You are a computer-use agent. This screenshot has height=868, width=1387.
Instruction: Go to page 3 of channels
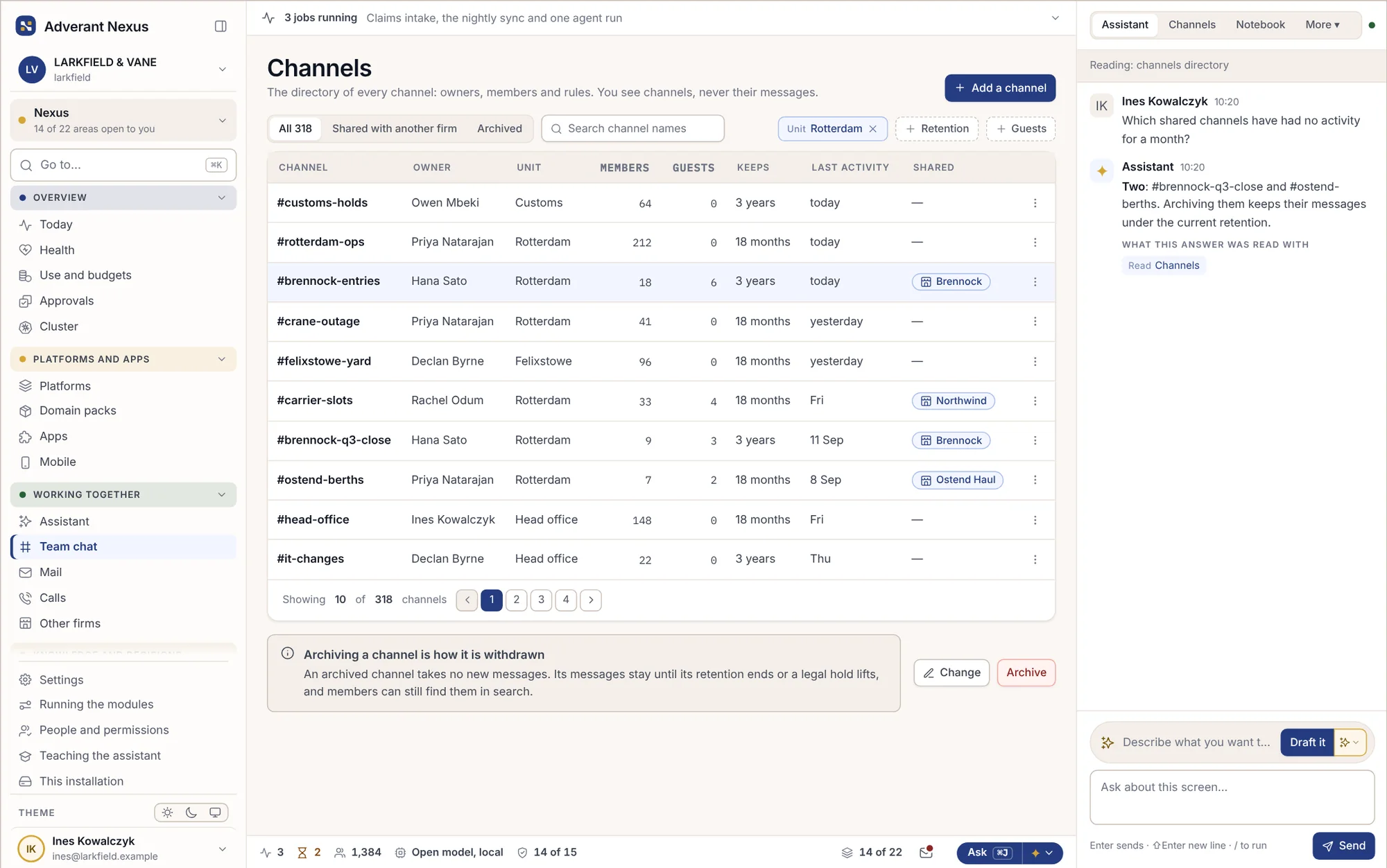coord(541,600)
